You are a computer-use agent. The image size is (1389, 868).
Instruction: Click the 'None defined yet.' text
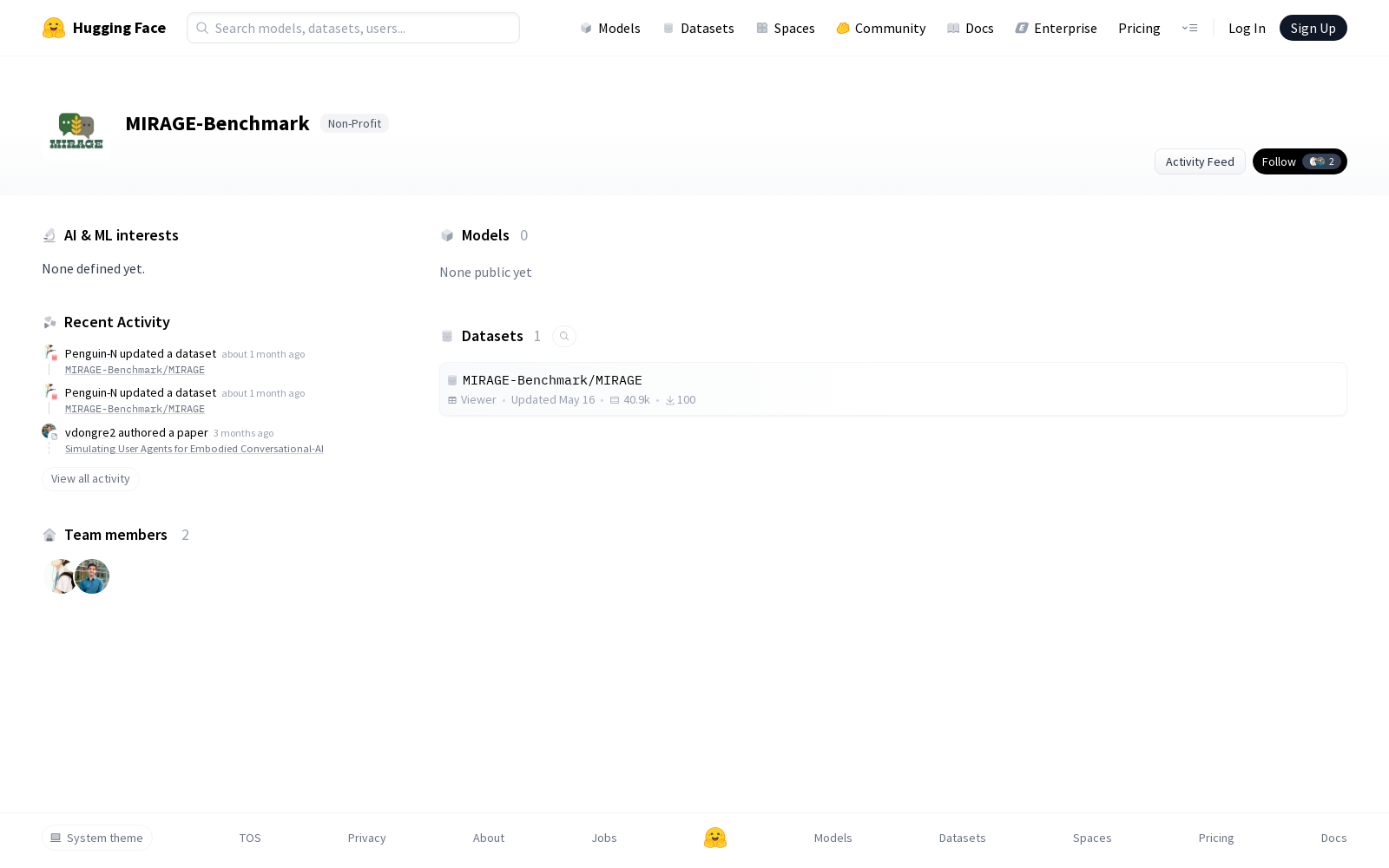click(x=94, y=269)
